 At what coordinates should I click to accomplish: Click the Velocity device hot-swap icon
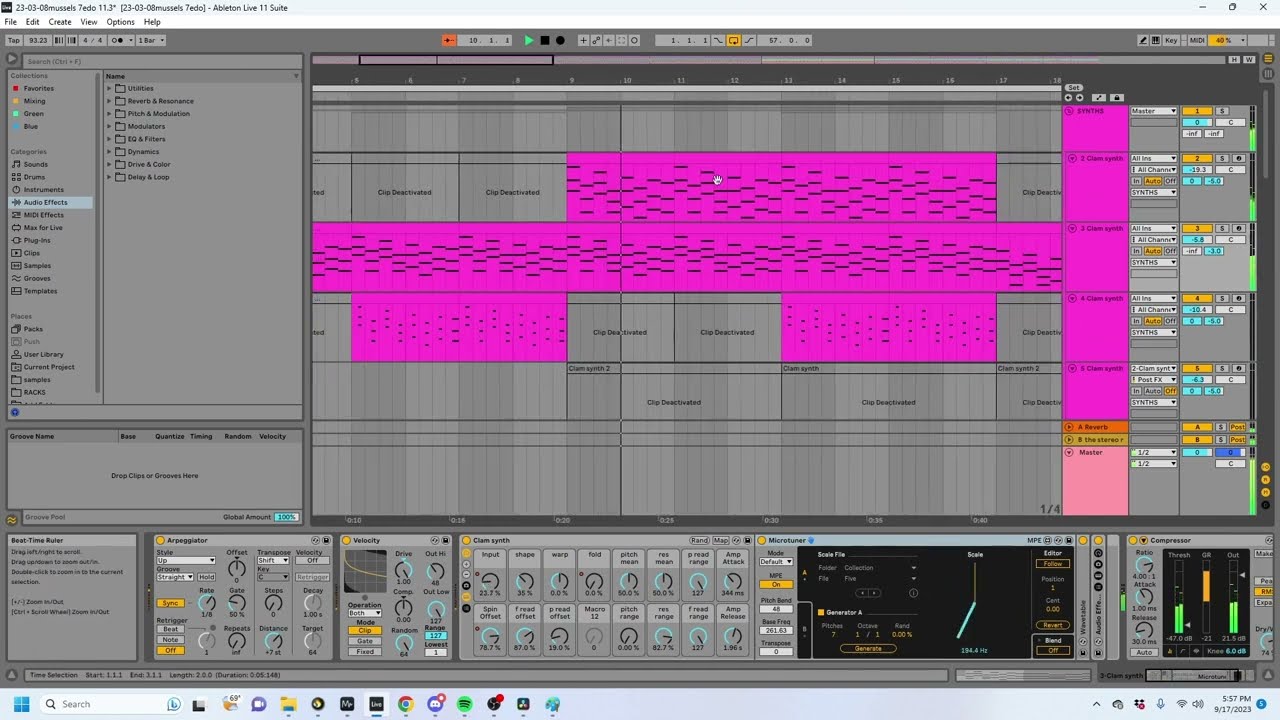[x=436, y=540]
